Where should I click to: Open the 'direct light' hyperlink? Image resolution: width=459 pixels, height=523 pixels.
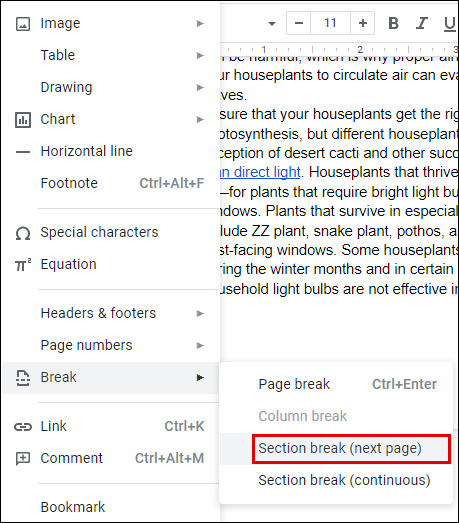click(261, 172)
